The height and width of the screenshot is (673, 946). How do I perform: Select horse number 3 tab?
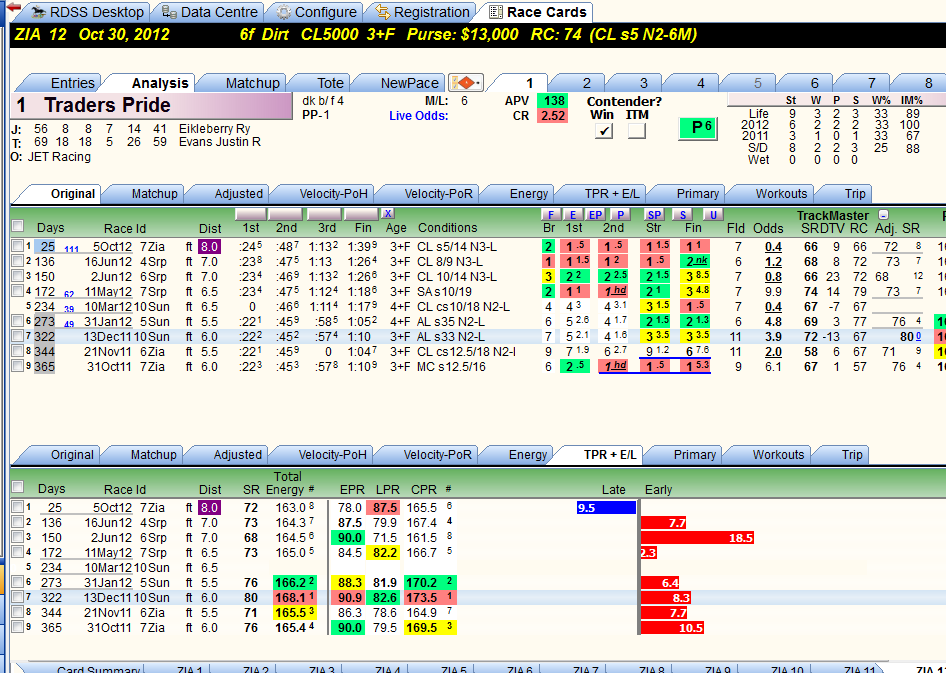(643, 83)
